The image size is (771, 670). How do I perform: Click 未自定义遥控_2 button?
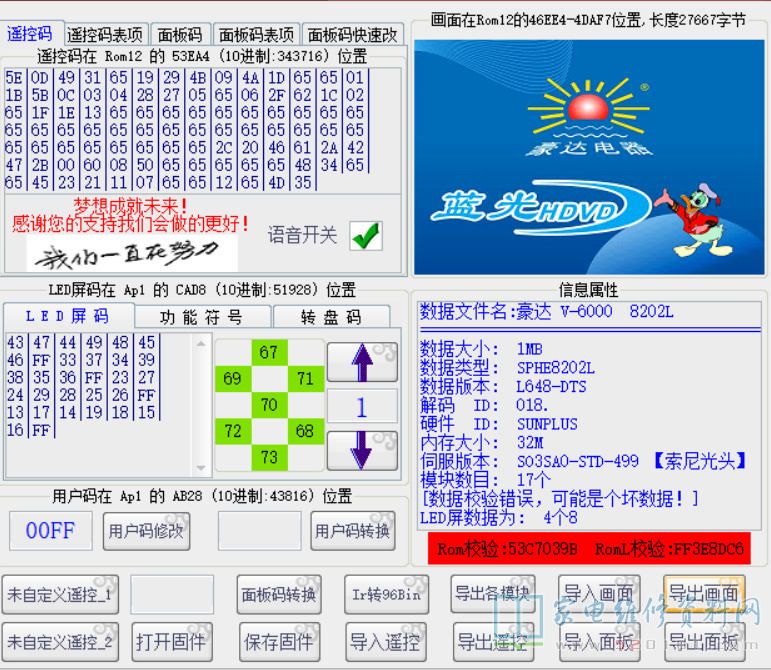60,642
